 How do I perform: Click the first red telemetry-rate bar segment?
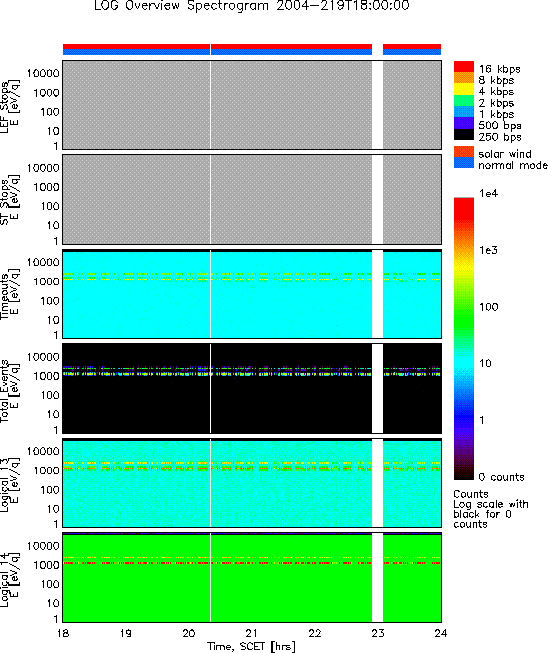tap(136, 46)
